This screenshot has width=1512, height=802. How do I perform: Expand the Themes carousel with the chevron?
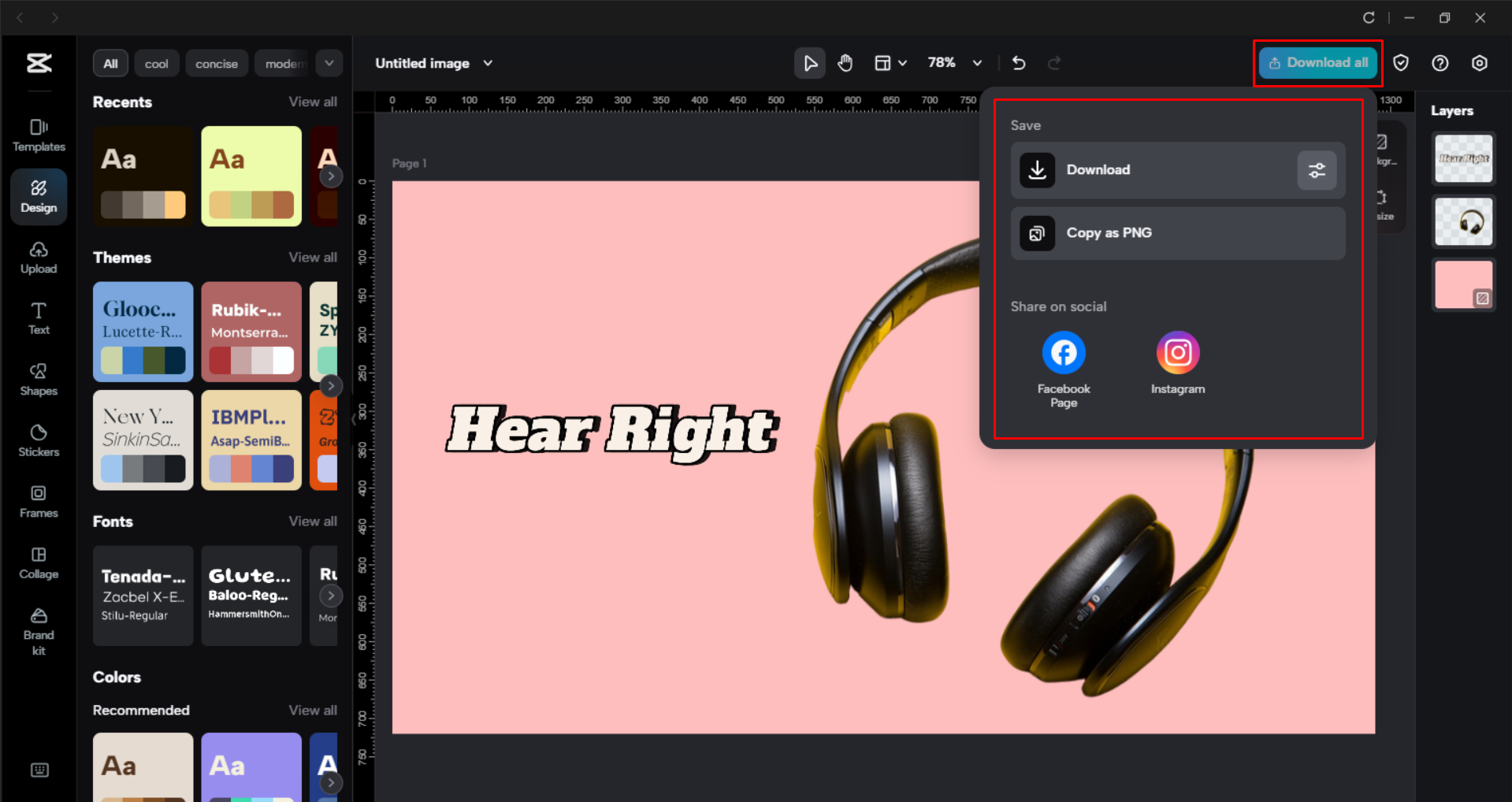point(331,385)
